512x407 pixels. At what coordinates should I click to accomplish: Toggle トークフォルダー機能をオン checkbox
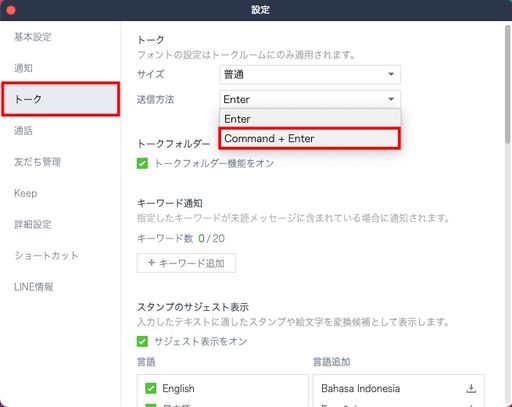pos(142,163)
